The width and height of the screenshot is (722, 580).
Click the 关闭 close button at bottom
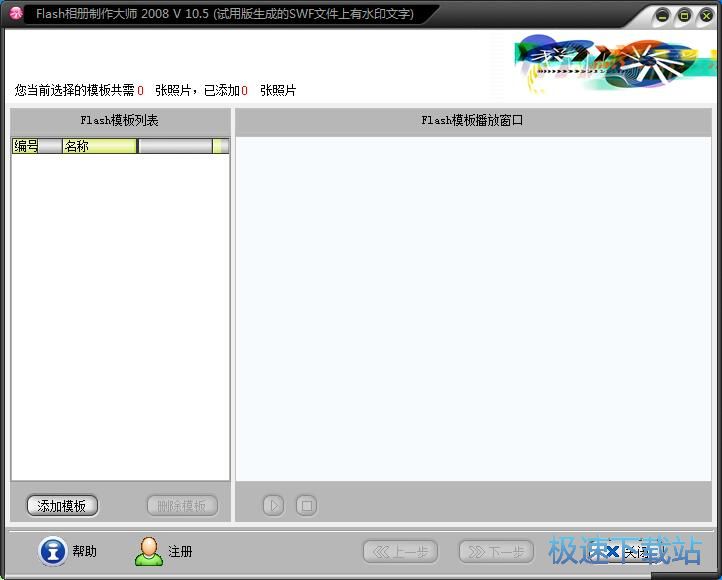[x=625, y=551]
